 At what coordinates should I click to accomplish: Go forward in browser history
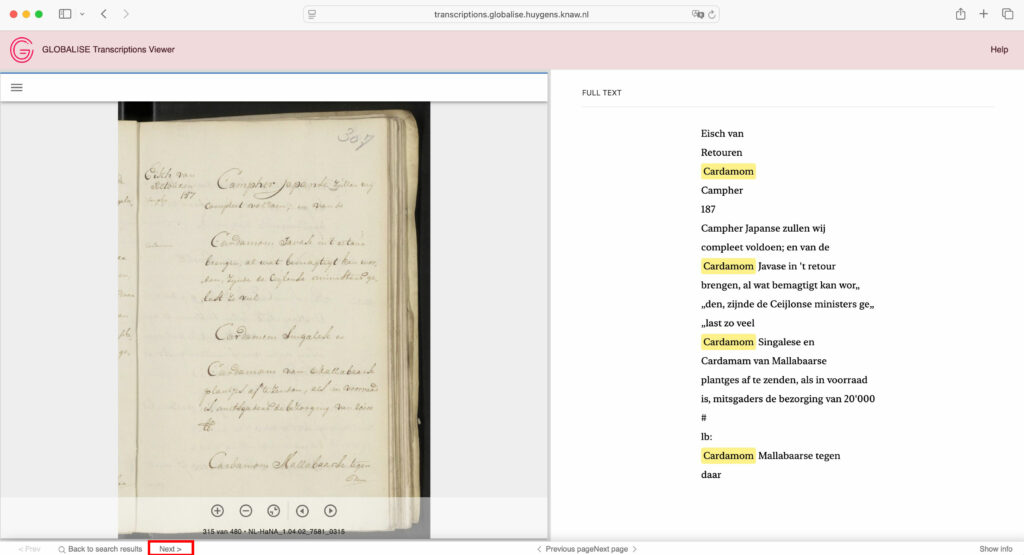pos(126,14)
